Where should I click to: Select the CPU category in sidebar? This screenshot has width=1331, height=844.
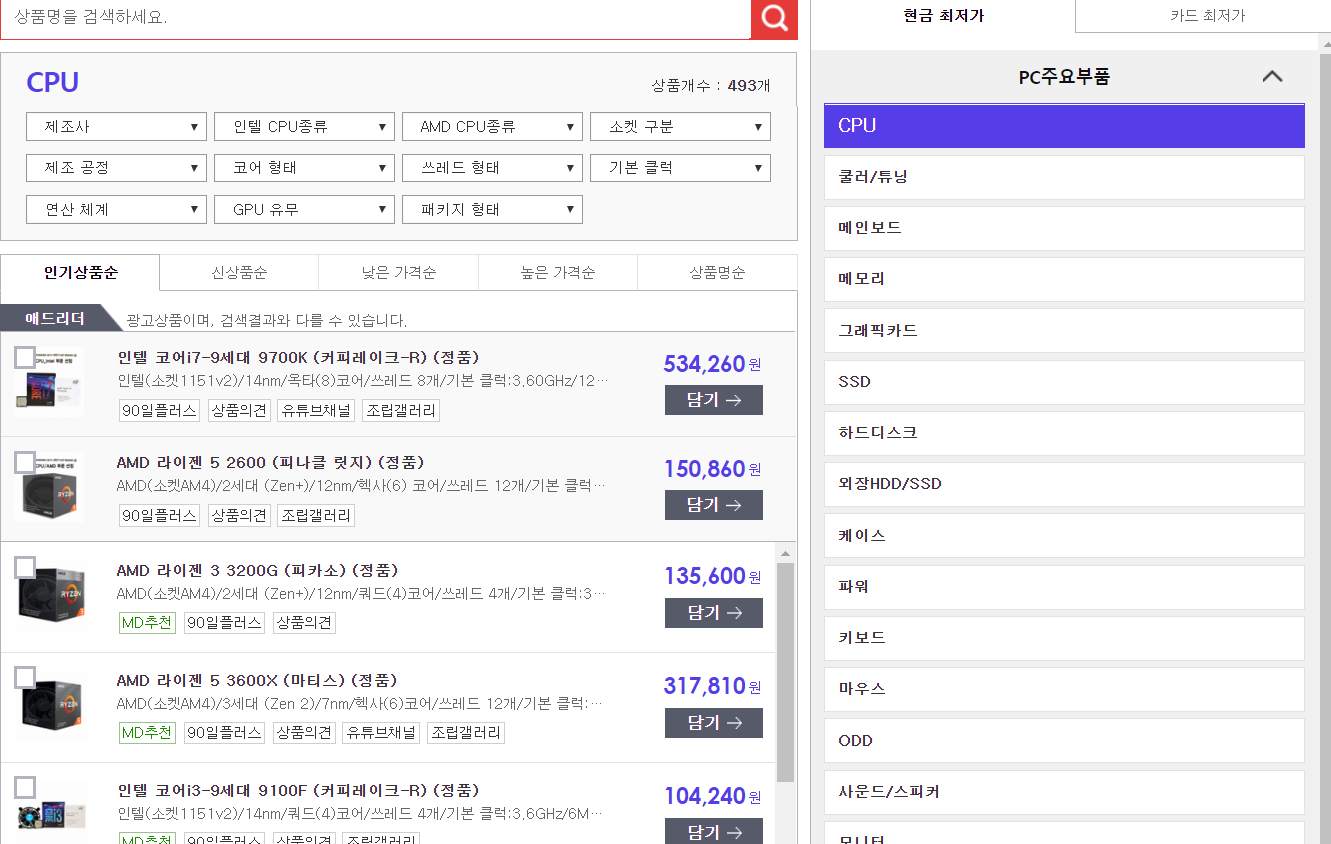click(1064, 125)
